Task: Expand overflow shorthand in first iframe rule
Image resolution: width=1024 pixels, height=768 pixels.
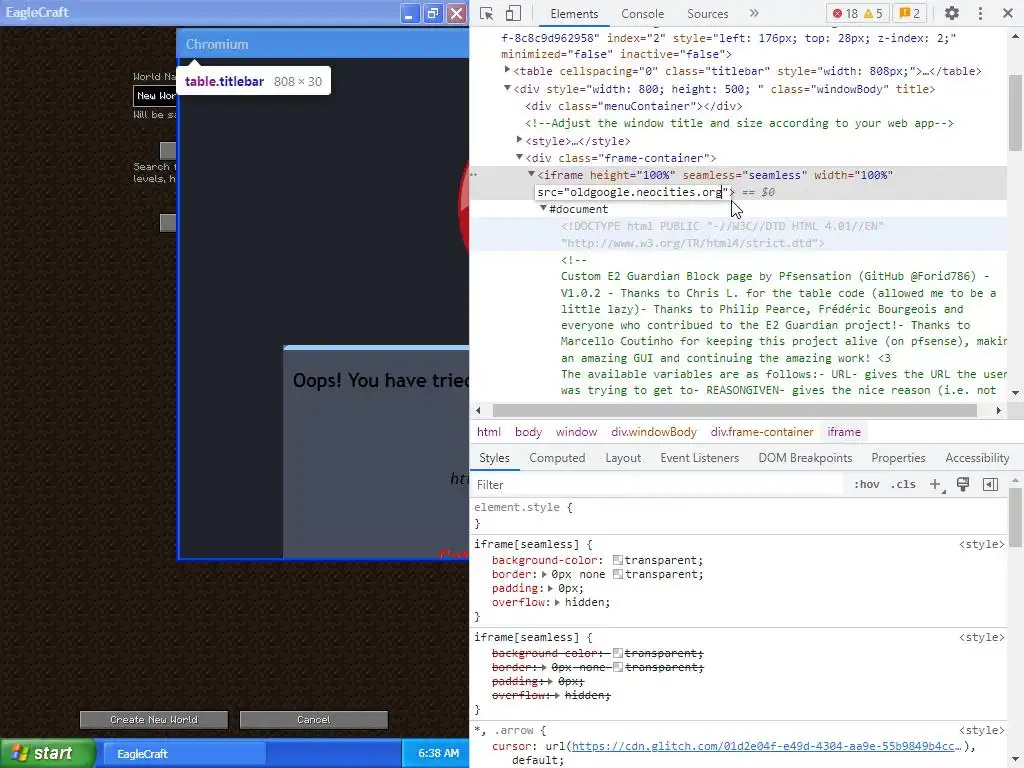Action: 557,602
